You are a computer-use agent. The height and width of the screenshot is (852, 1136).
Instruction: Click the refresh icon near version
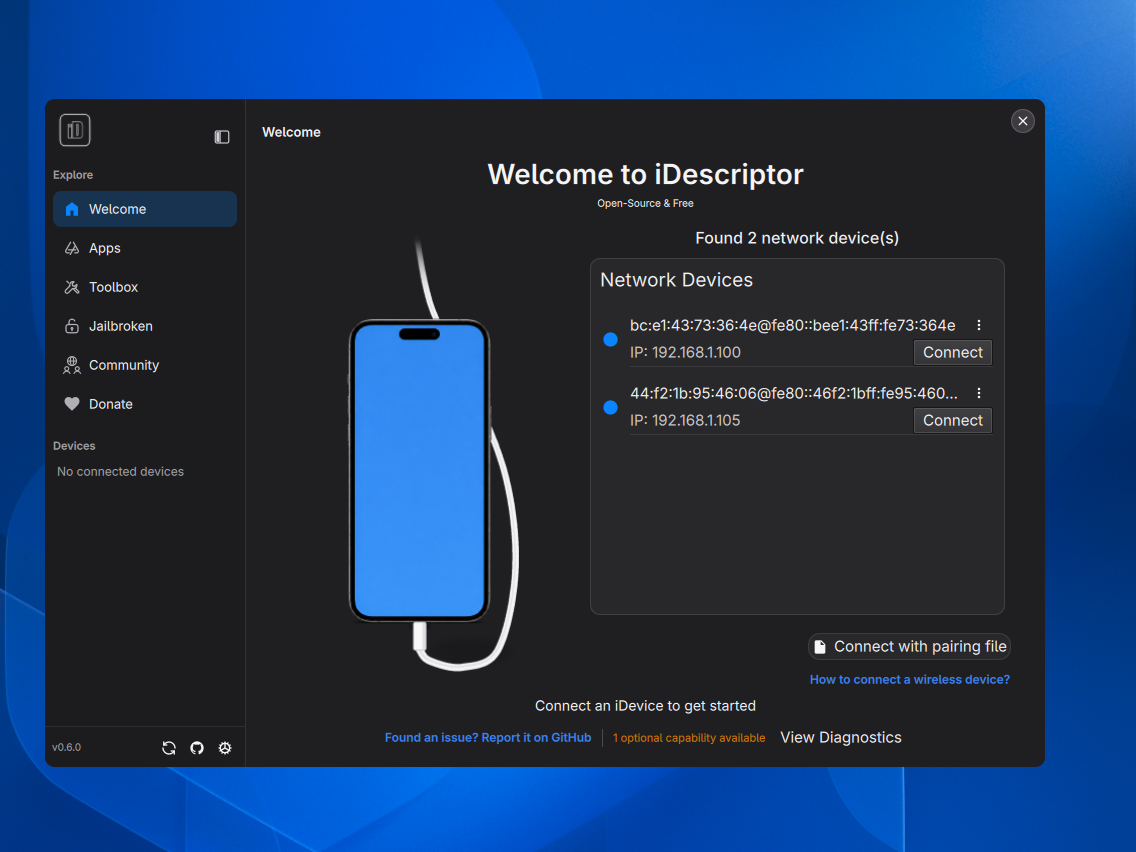click(x=169, y=748)
